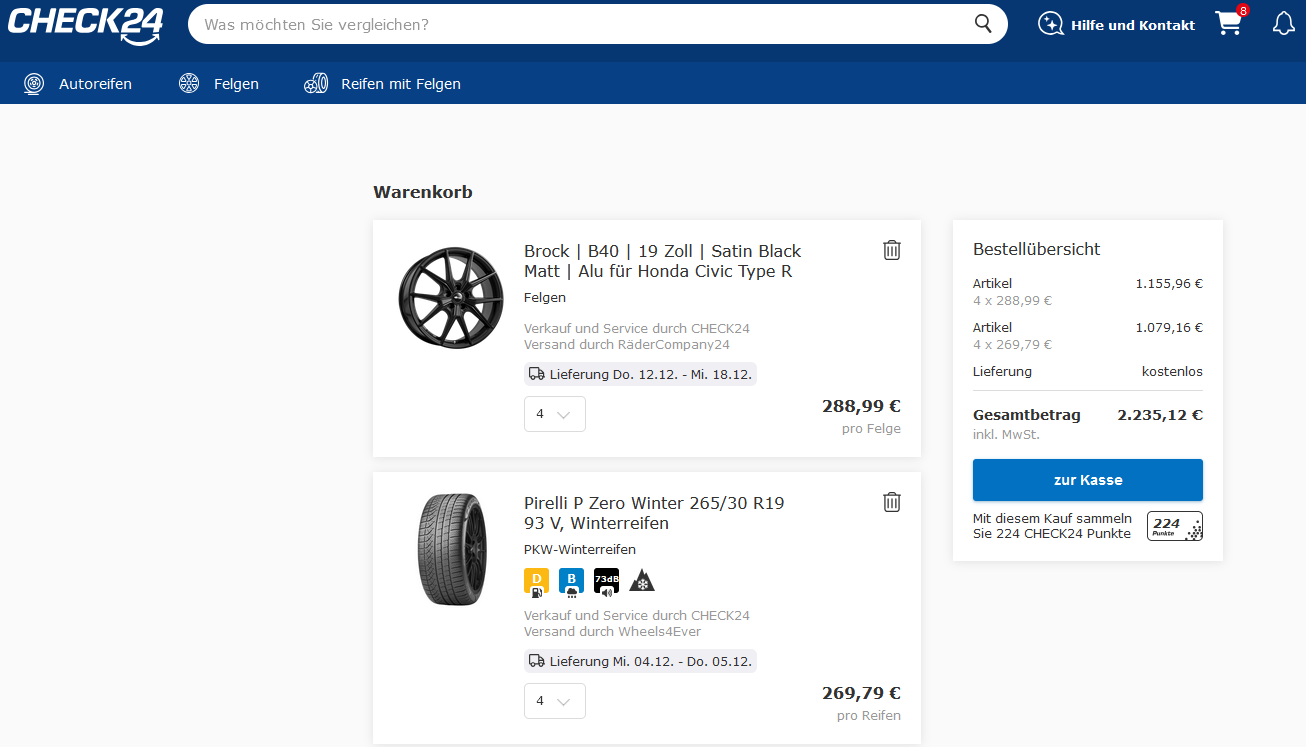Click the fuel efficiency D label icon

point(536,582)
